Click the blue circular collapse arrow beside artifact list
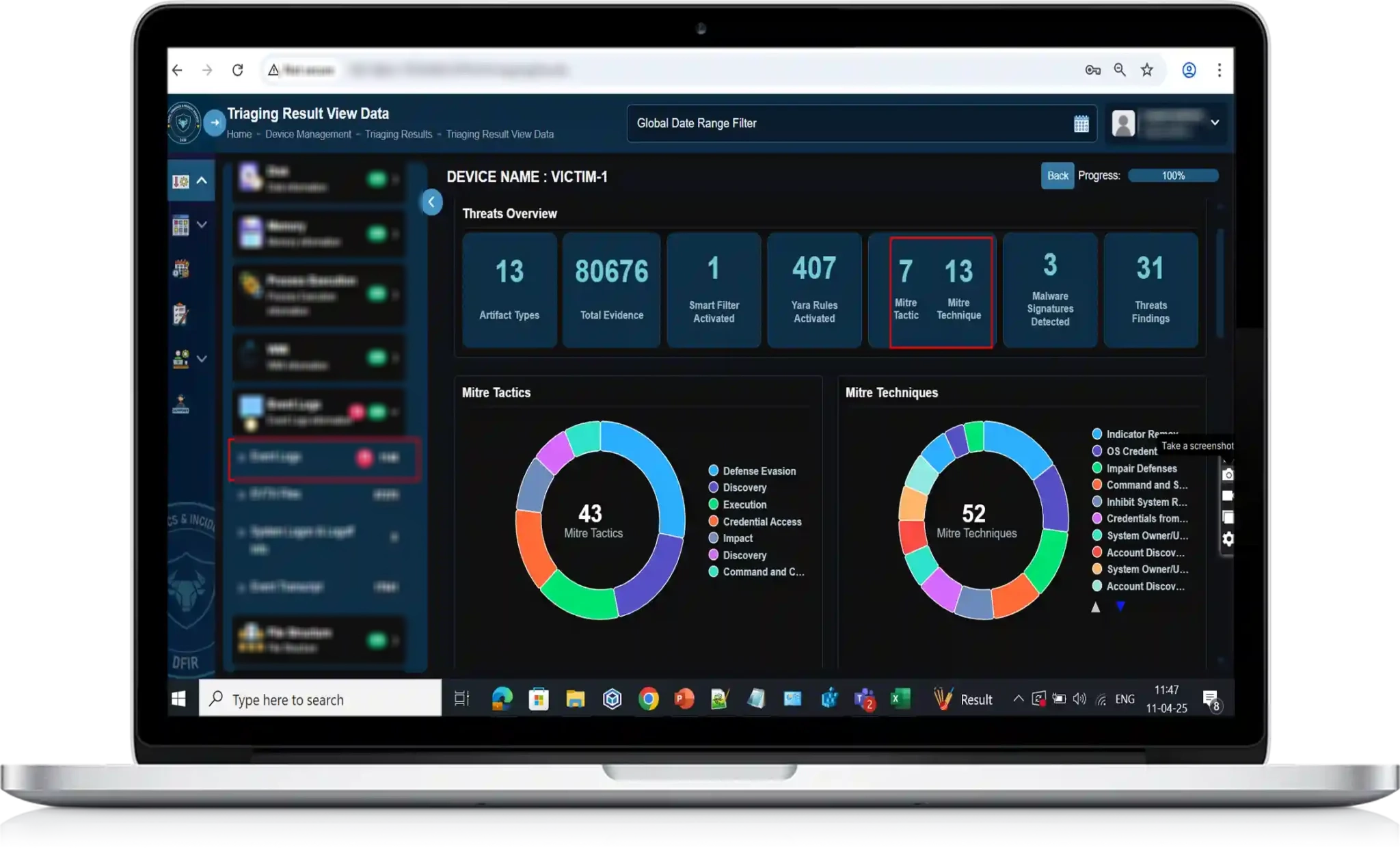This screenshot has width=1400, height=849. pyautogui.click(x=431, y=202)
